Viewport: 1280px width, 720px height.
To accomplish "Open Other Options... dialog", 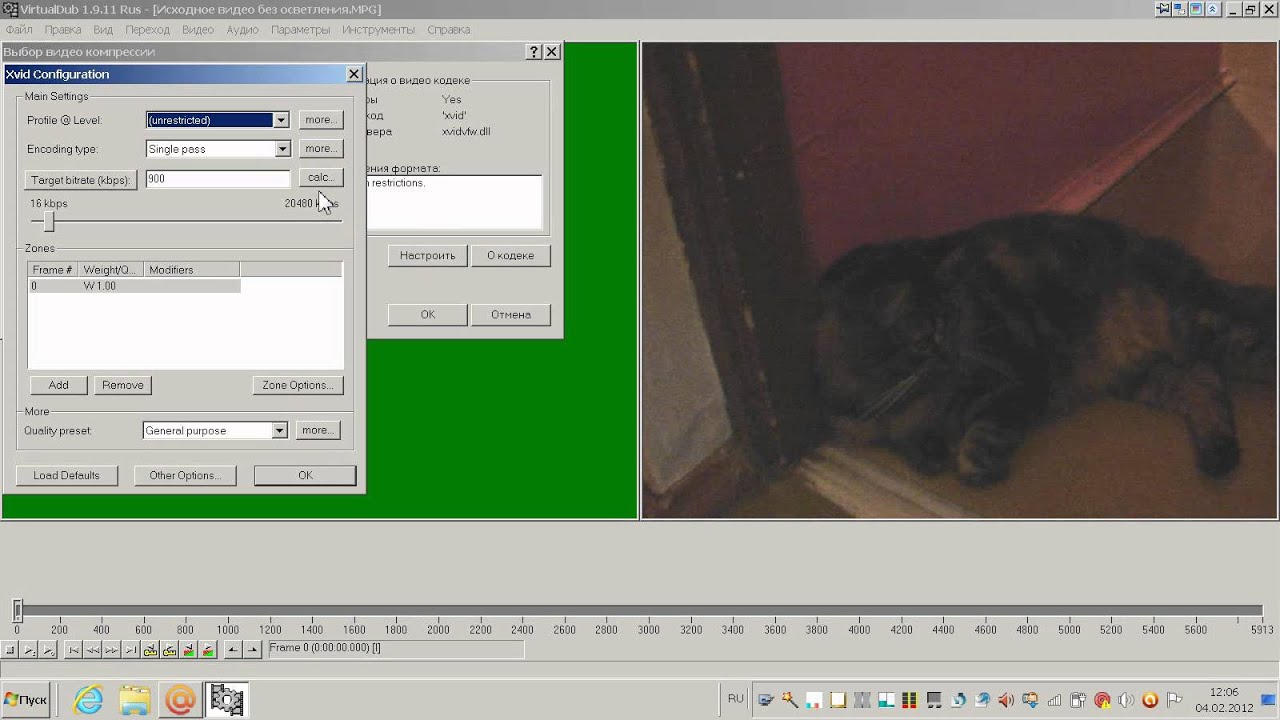I will 185,475.
